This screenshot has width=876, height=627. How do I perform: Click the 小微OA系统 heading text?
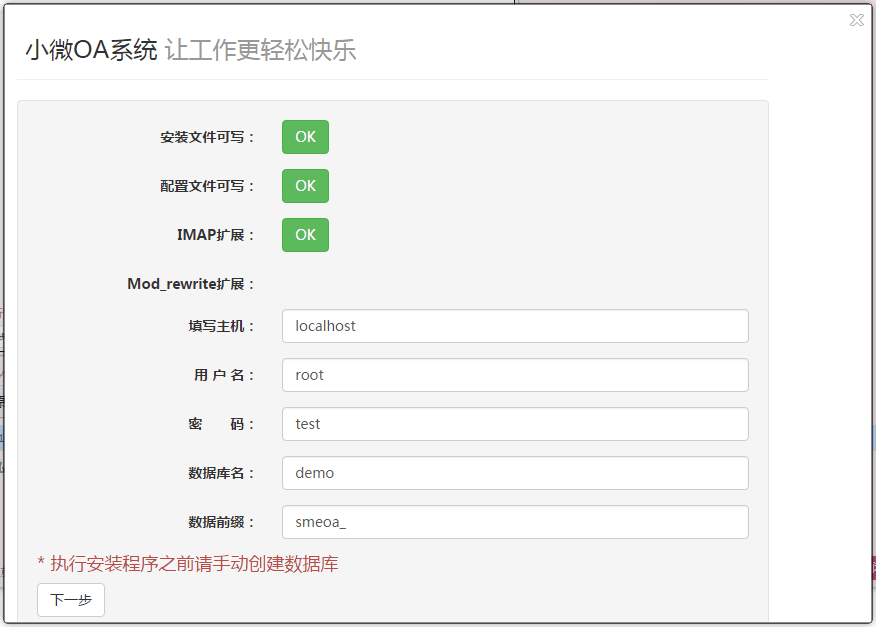coord(91,50)
